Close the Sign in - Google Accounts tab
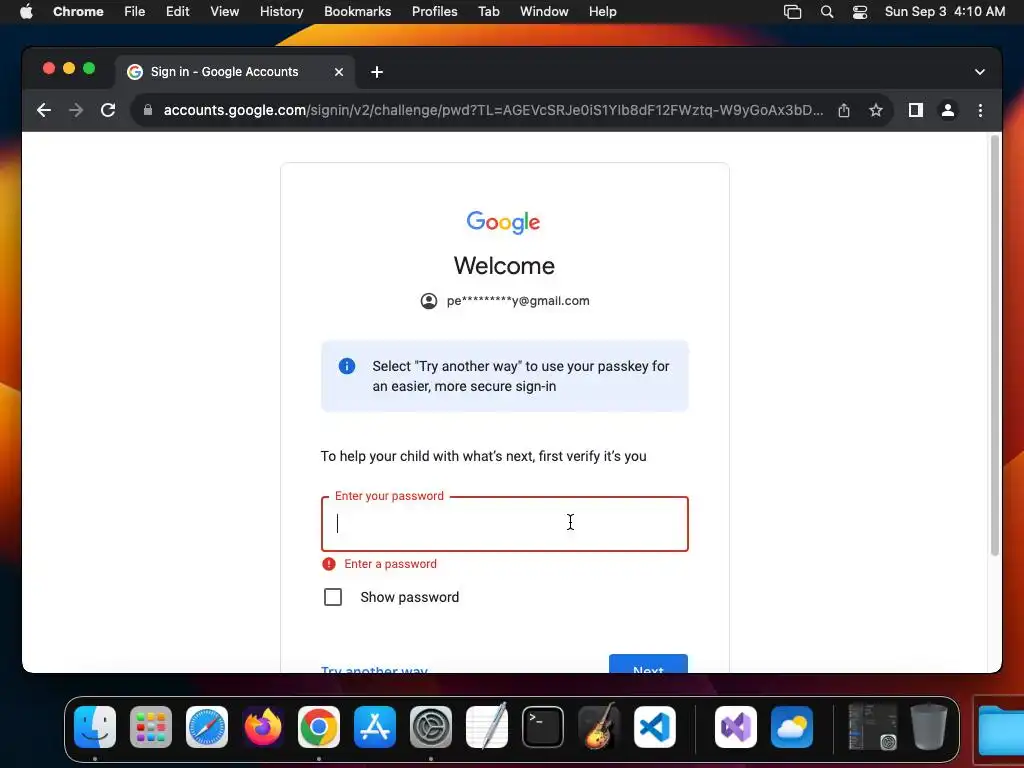This screenshot has width=1024, height=768. [x=339, y=72]
